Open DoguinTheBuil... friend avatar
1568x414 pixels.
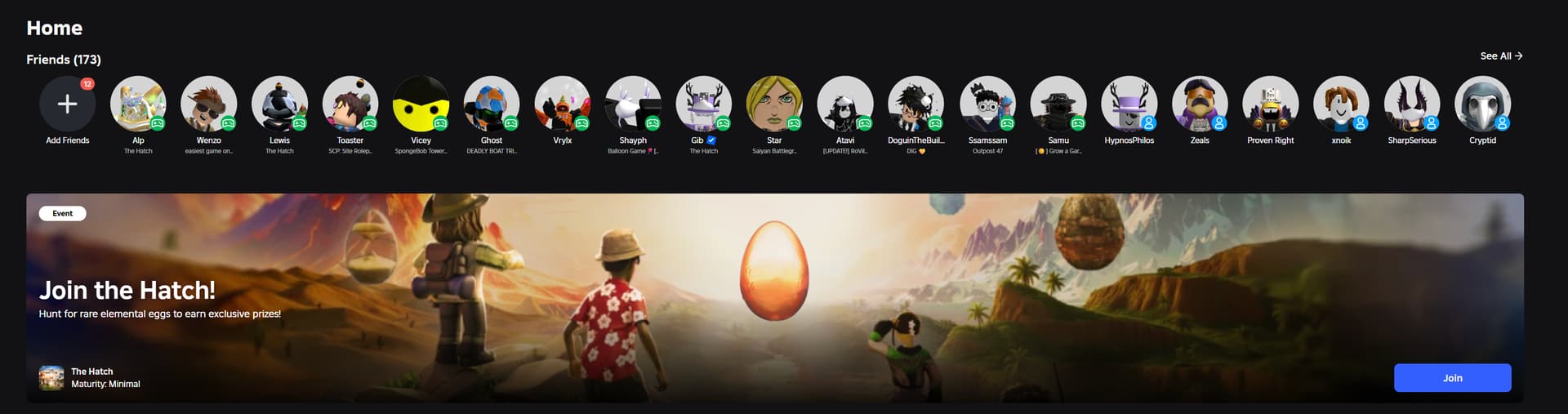[916, 104]
